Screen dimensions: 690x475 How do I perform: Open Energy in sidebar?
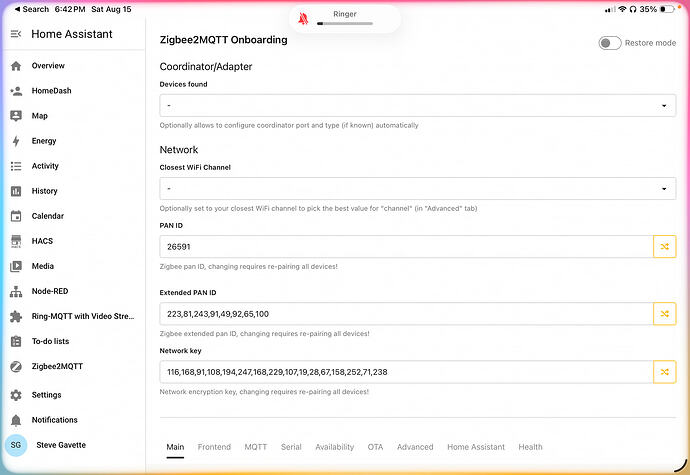pyautogui.click(x=44, y=141)
